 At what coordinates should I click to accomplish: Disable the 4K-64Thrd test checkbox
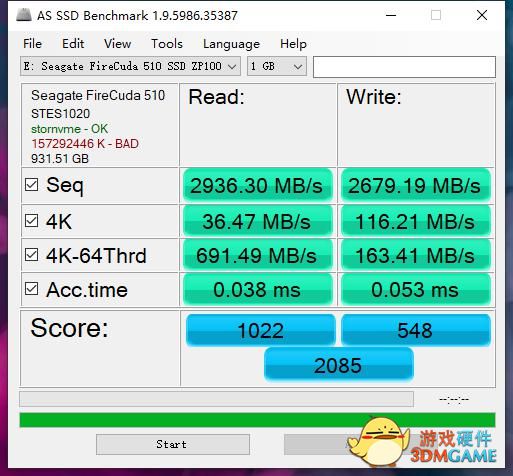[x=32, y=255]
